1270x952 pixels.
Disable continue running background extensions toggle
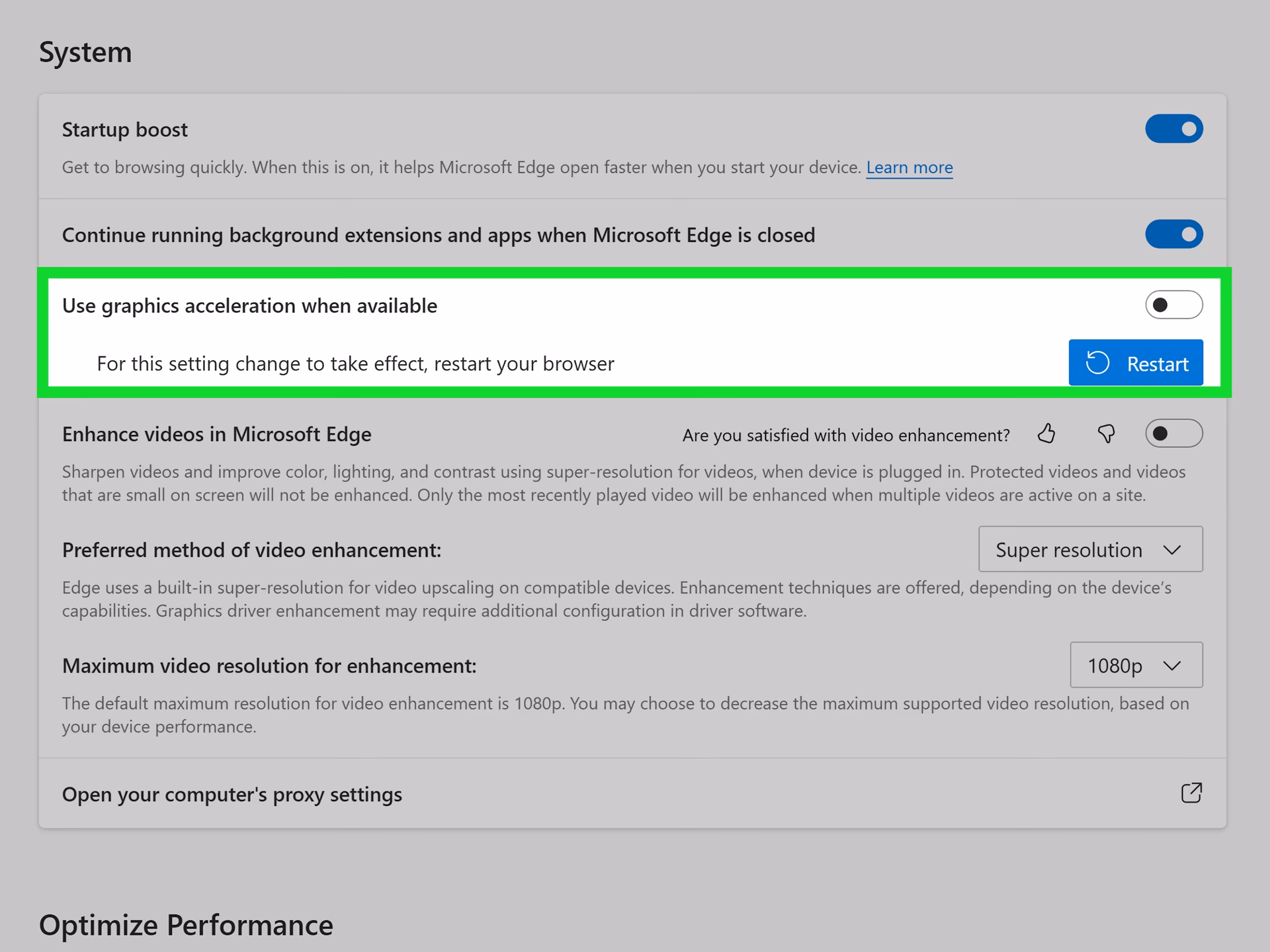(1174, 234)
